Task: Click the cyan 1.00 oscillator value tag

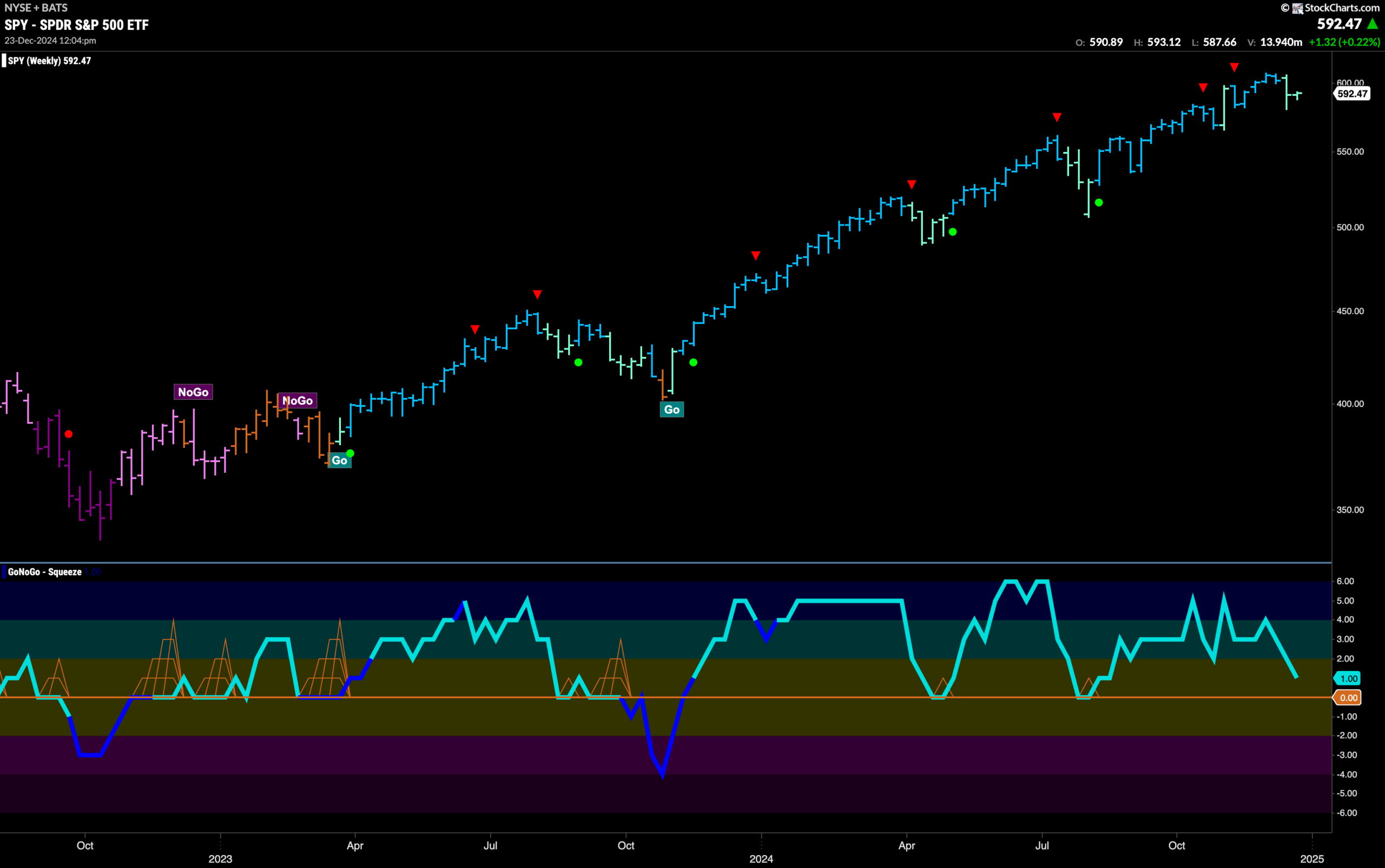Action: point(1348,679)
